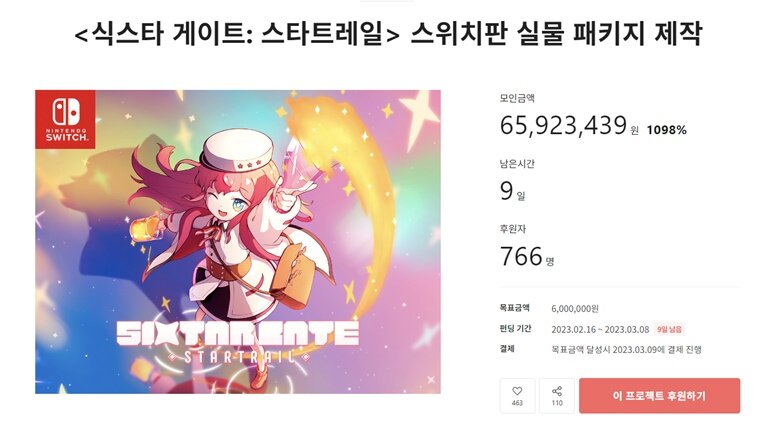Click the 후원자 label

[x=512, y=229]
